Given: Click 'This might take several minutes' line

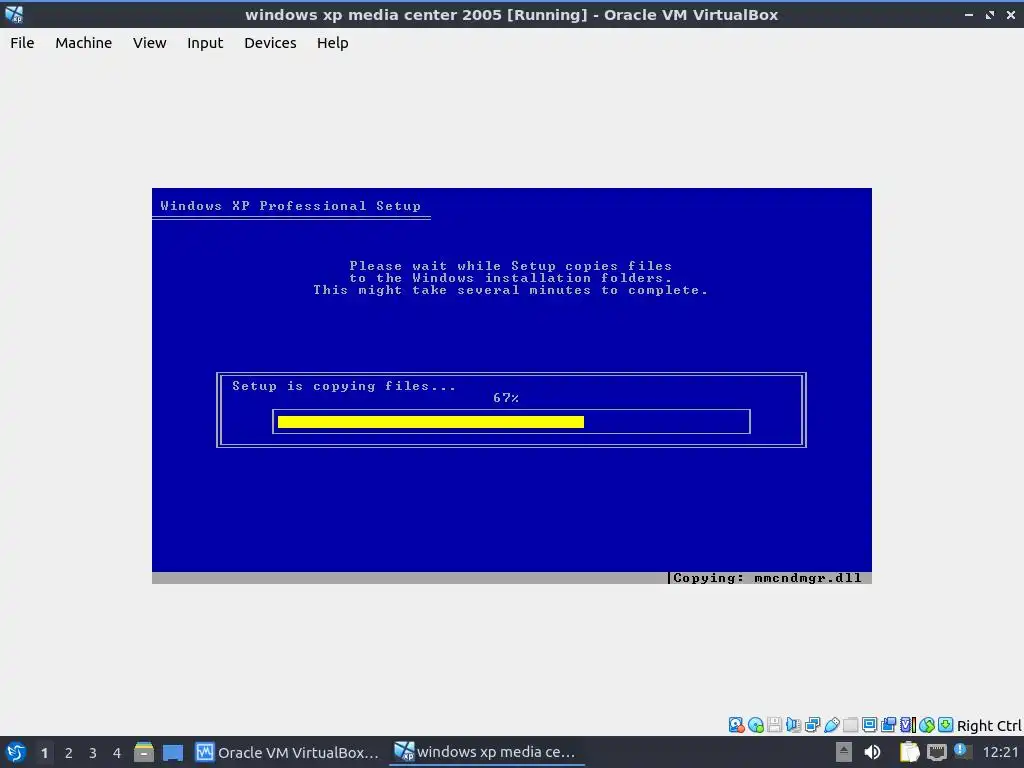Looking at the screenshot, I should (510, 290).
